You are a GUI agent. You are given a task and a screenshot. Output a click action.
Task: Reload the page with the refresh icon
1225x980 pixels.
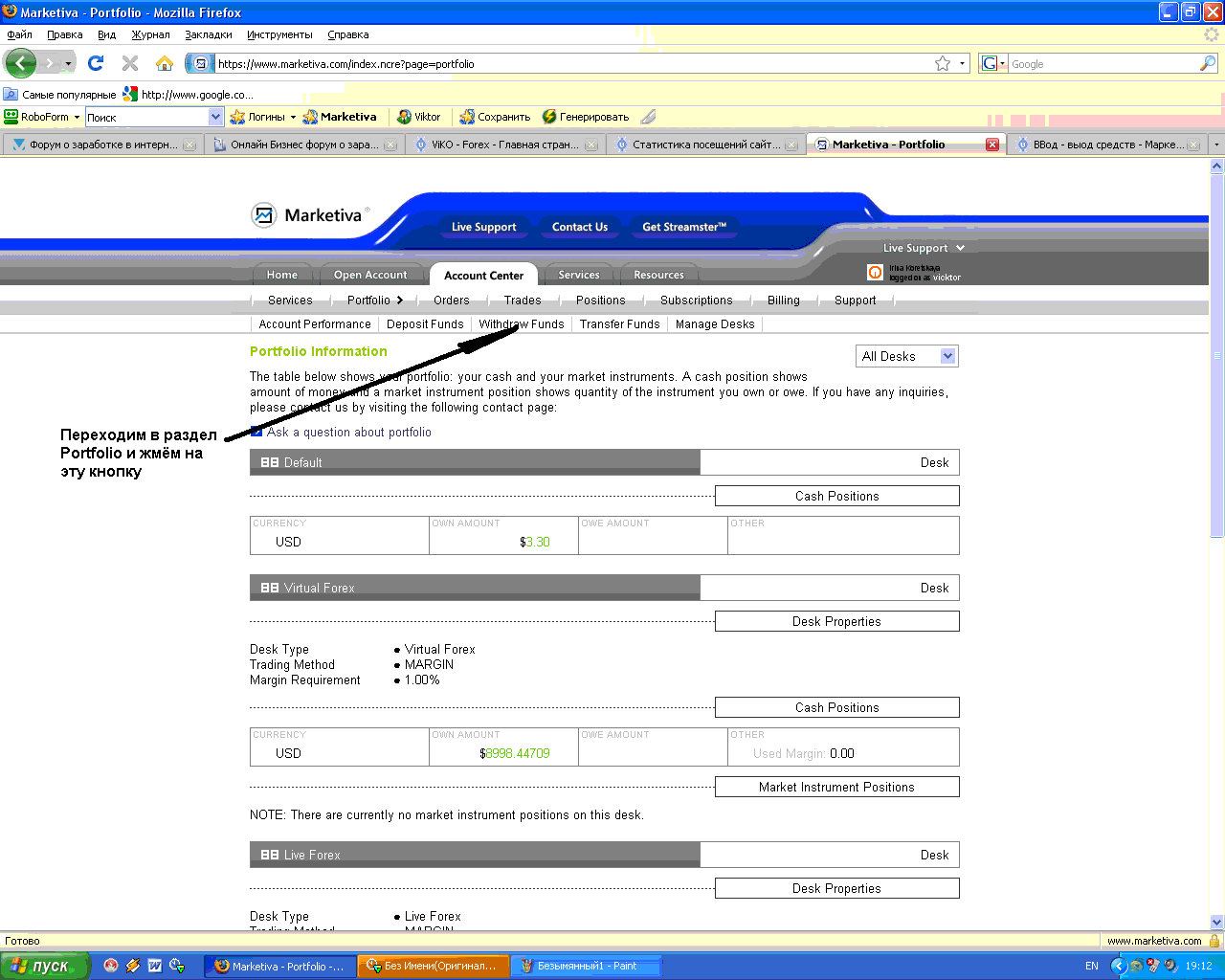click(x=96, y=63)
